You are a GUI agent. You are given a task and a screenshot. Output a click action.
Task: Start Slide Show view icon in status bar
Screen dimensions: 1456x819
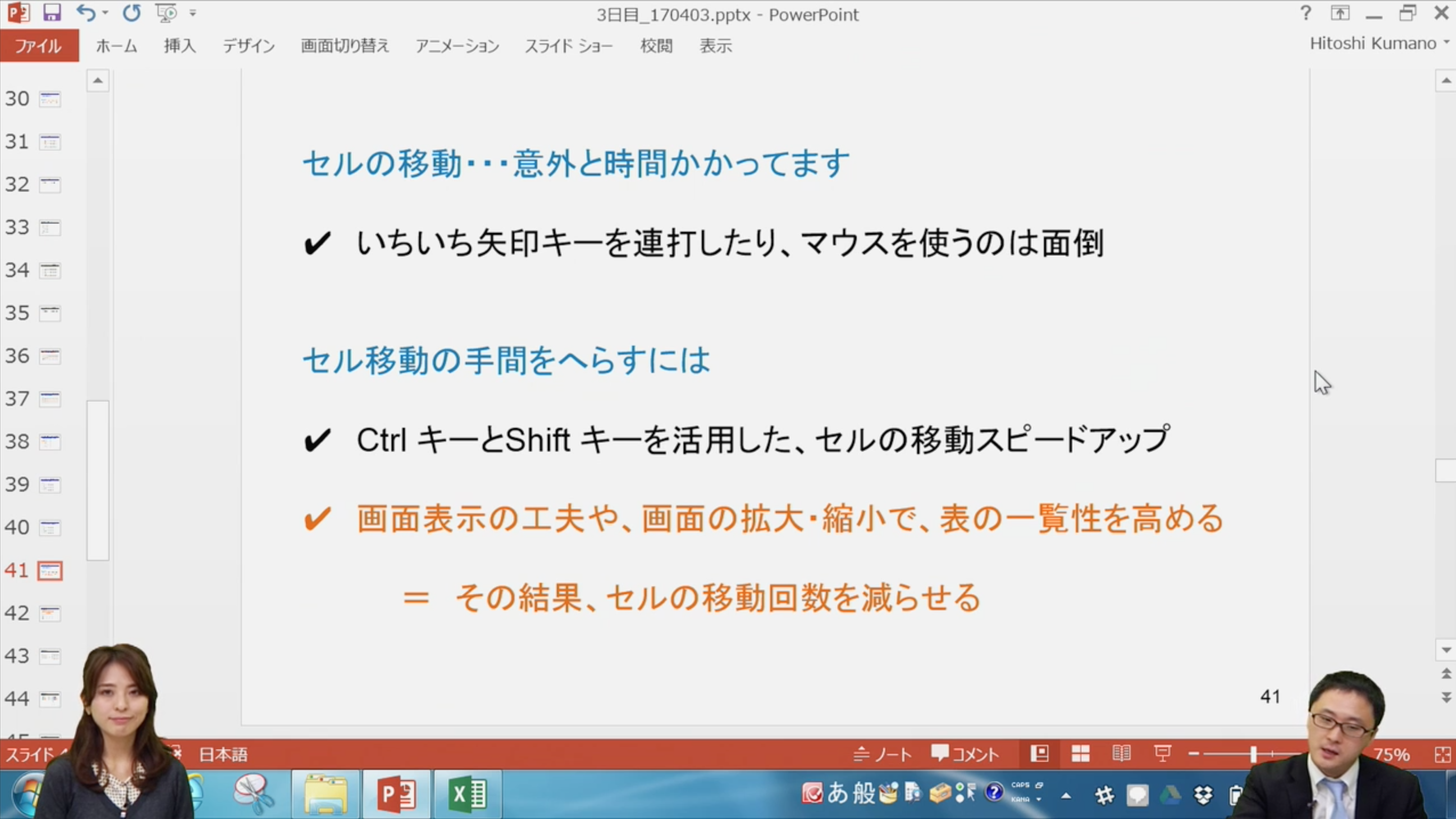click(1162, 754)
